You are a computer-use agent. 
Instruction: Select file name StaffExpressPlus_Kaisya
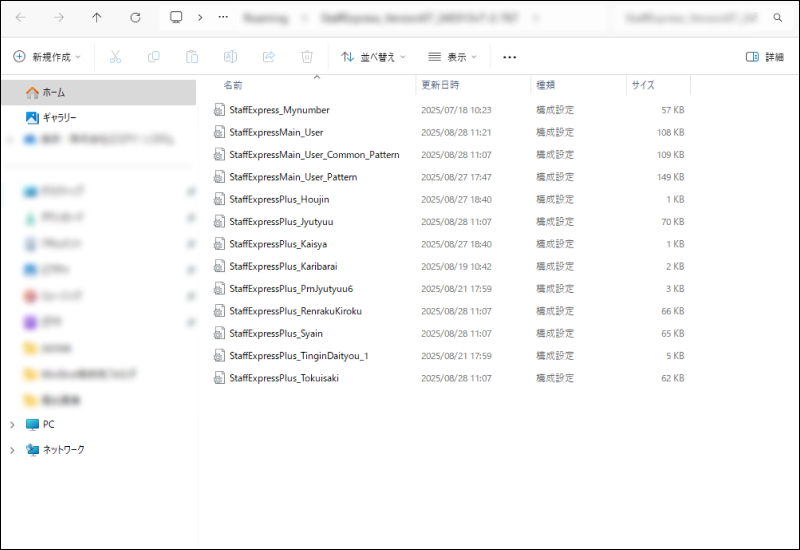278,244
